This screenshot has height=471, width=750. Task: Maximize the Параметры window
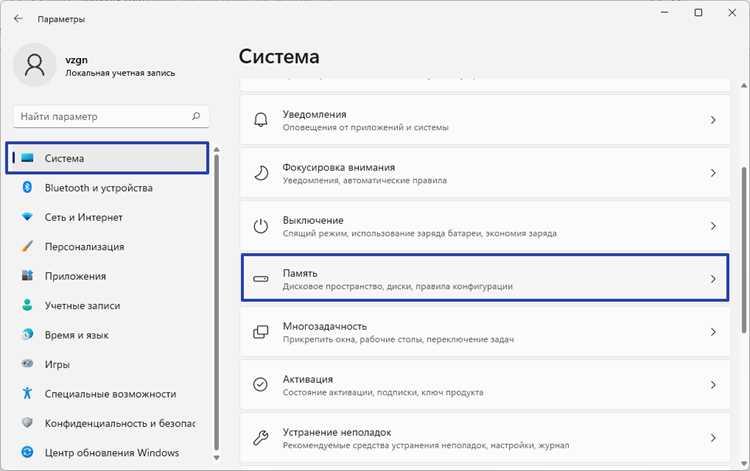[x=698, y=13]
